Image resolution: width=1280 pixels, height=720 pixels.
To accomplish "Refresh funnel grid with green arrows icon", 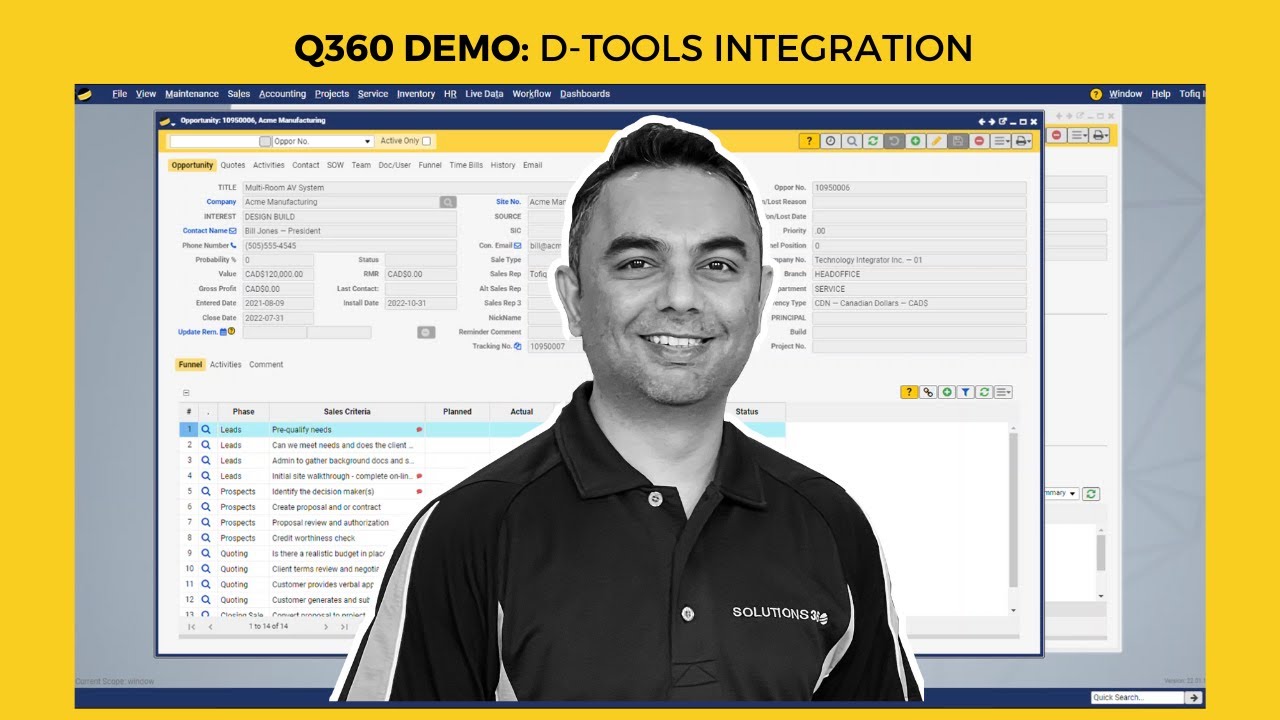I will tap(984, 392).
